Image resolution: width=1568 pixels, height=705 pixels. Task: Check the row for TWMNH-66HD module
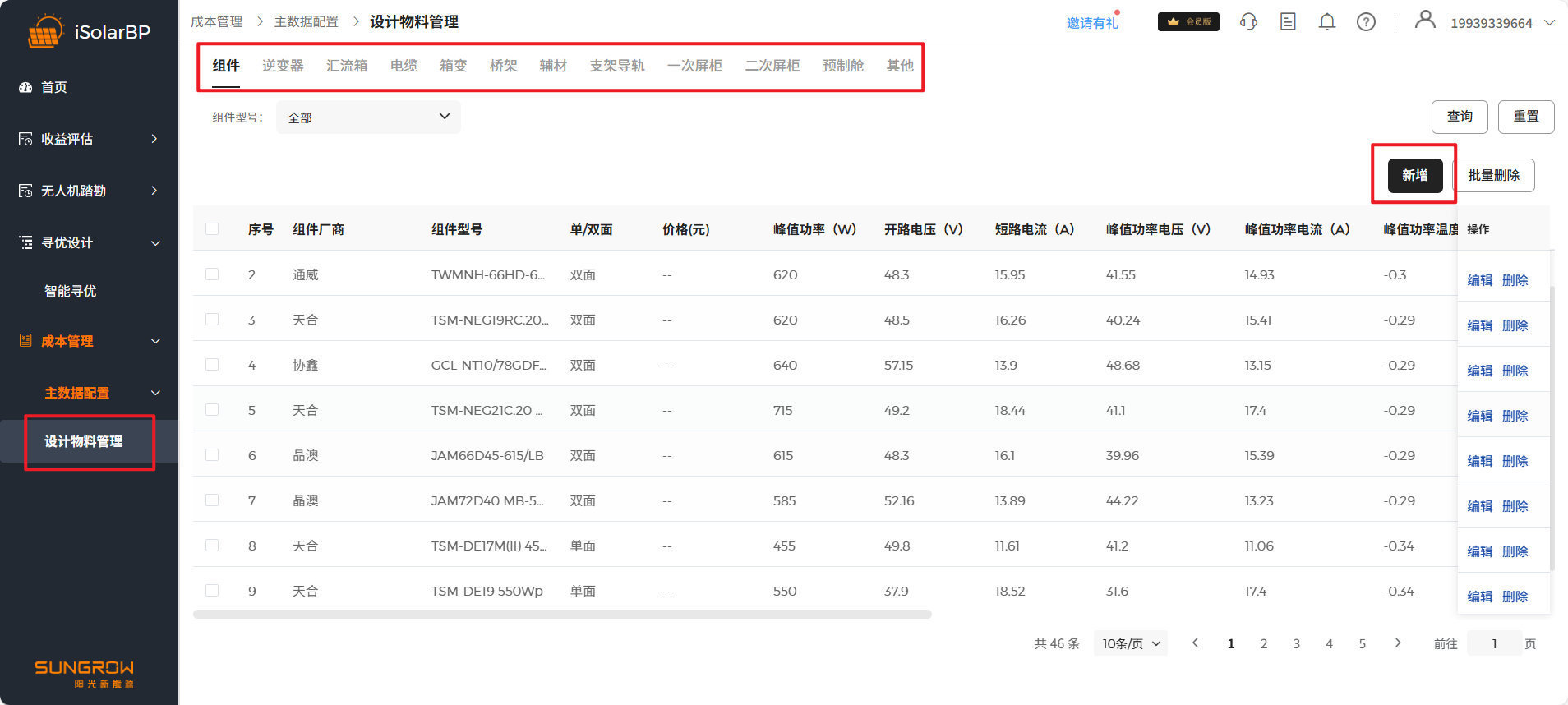pos(212,274)
